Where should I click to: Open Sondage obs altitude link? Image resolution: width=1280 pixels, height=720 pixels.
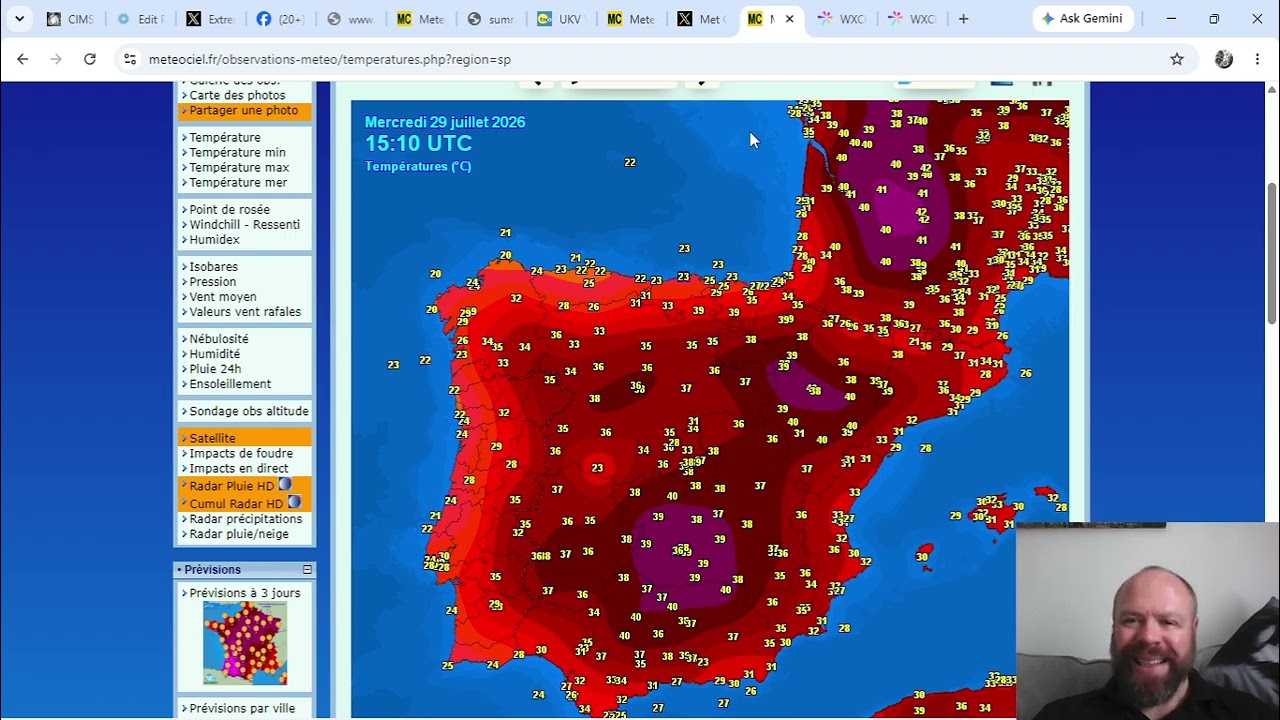tap(249, 410)
